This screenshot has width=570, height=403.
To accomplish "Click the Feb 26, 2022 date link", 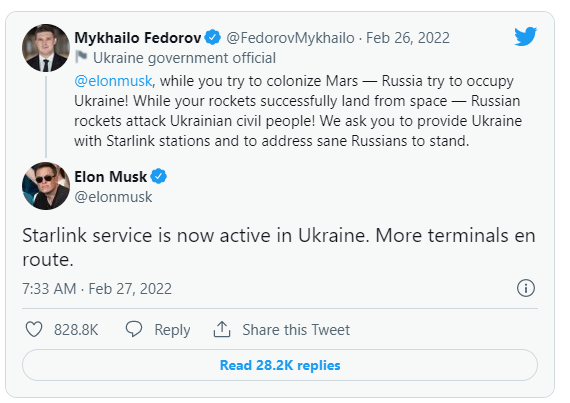I will tap(408, 38).
